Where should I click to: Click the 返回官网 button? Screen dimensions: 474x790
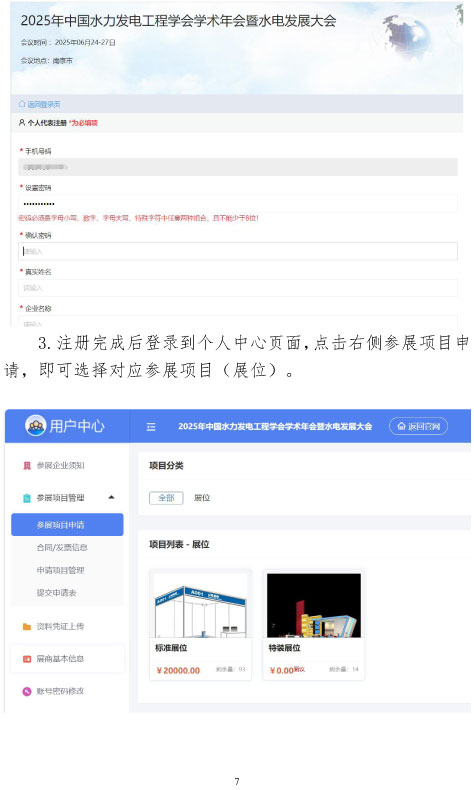pyautogui.click(x=418, y=426)
